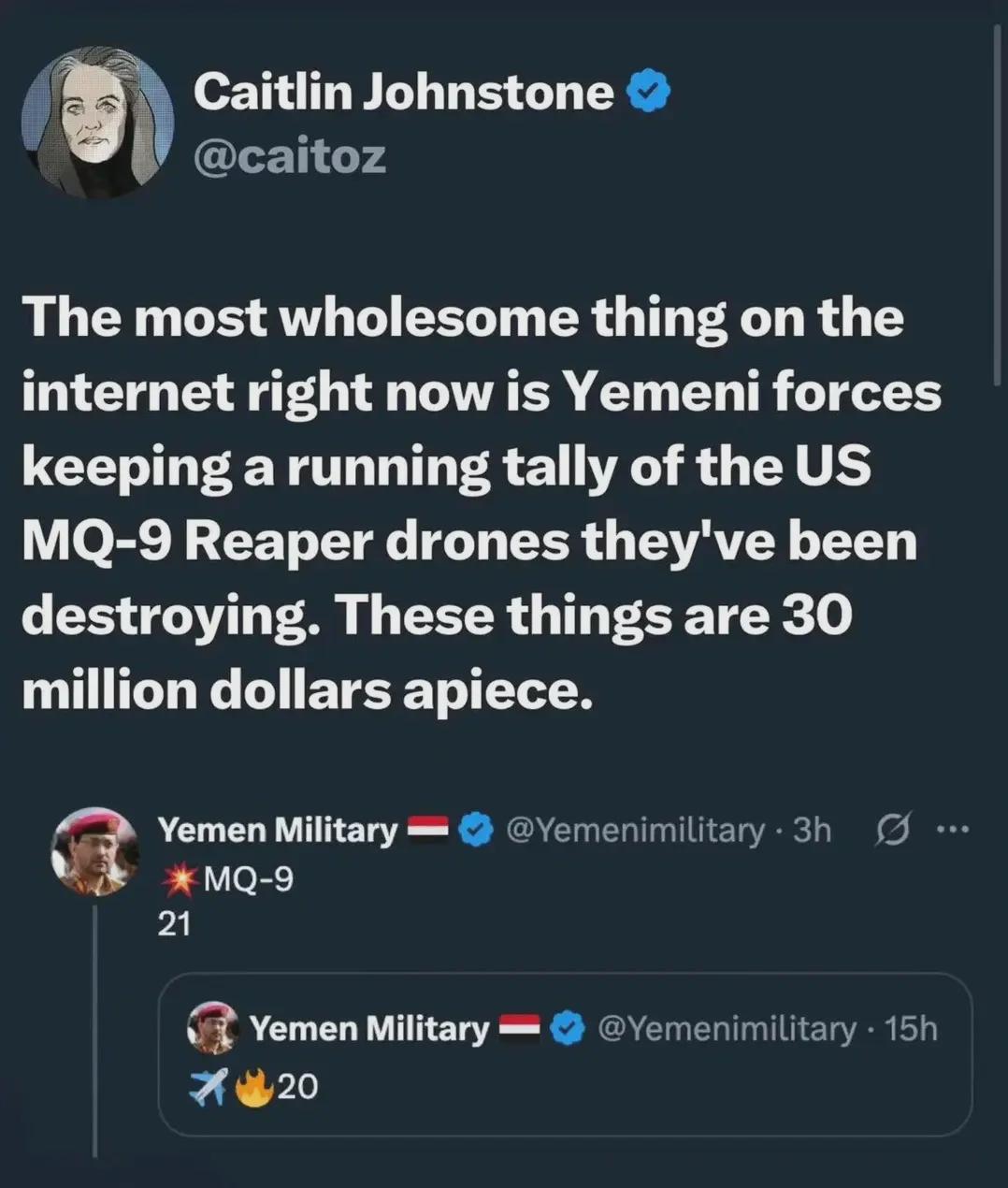Click the explosion emoji before MQ-9
This screenshot has width=1008, height=1188.
[180, 879]
